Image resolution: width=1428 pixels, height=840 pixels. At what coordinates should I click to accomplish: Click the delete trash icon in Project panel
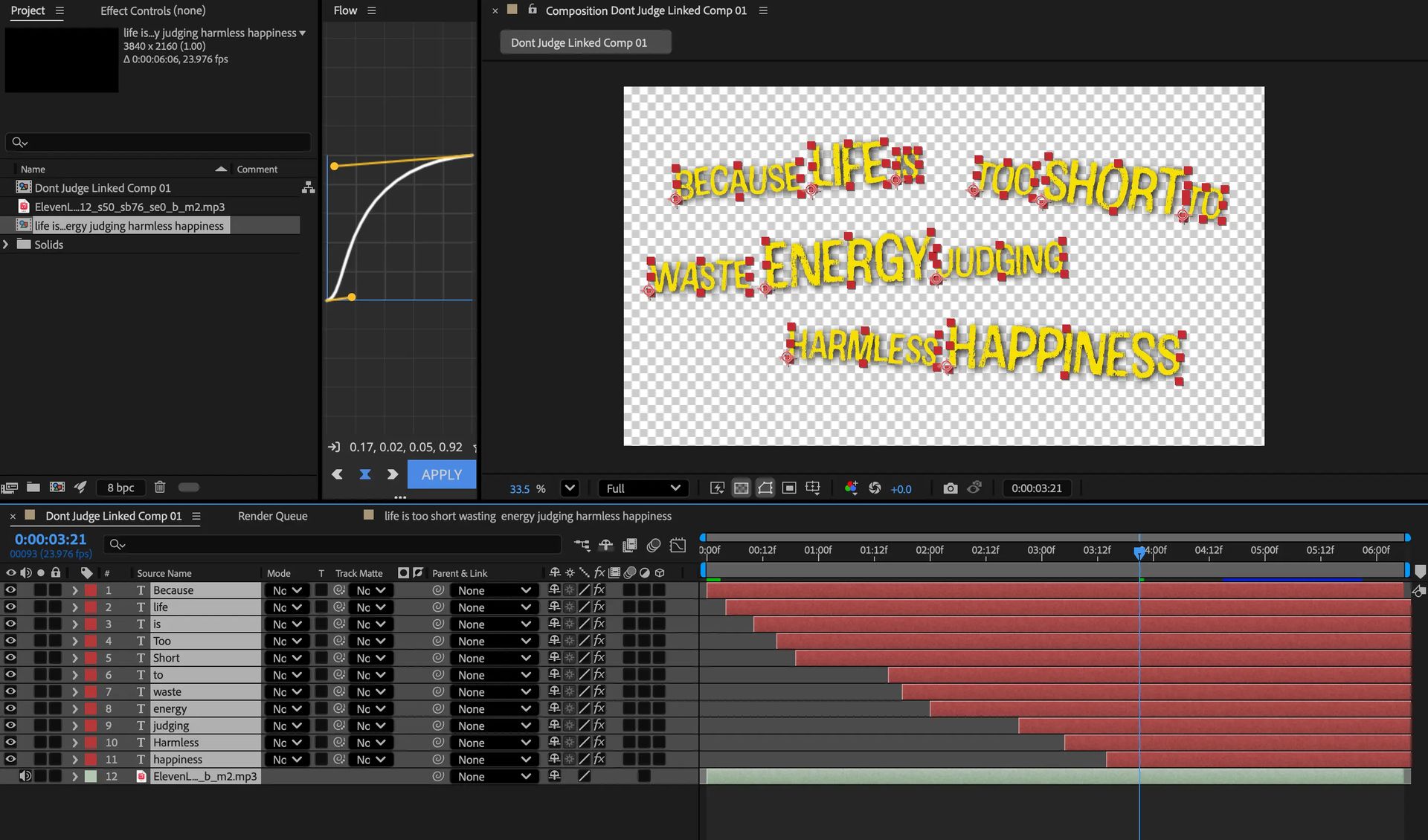coord(160,487)
